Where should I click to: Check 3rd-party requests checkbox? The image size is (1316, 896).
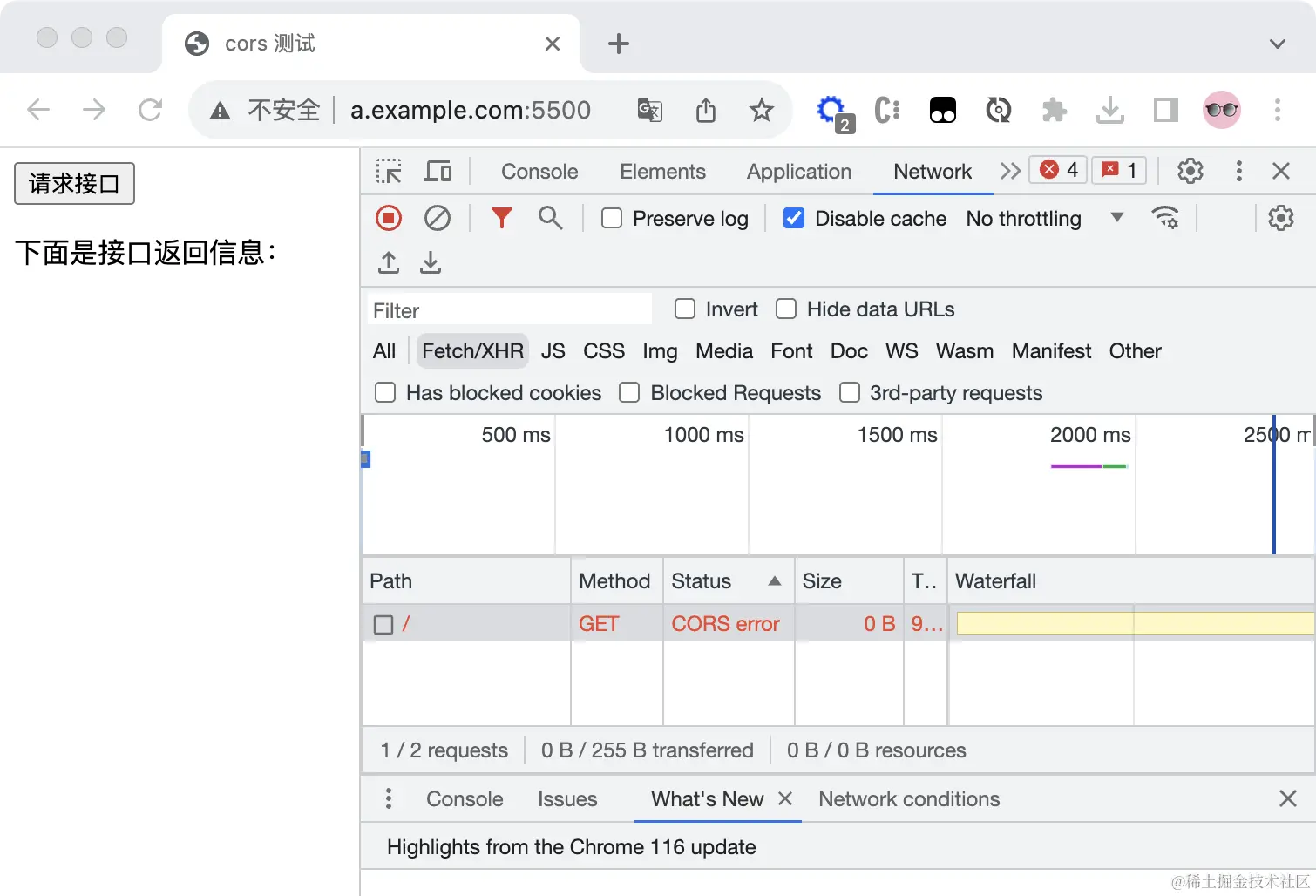coord(850,392)
